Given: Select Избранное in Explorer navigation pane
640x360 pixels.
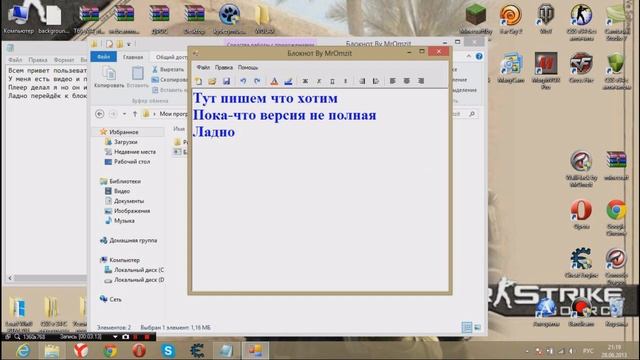Looking at the screenshot, I should 124,132.
